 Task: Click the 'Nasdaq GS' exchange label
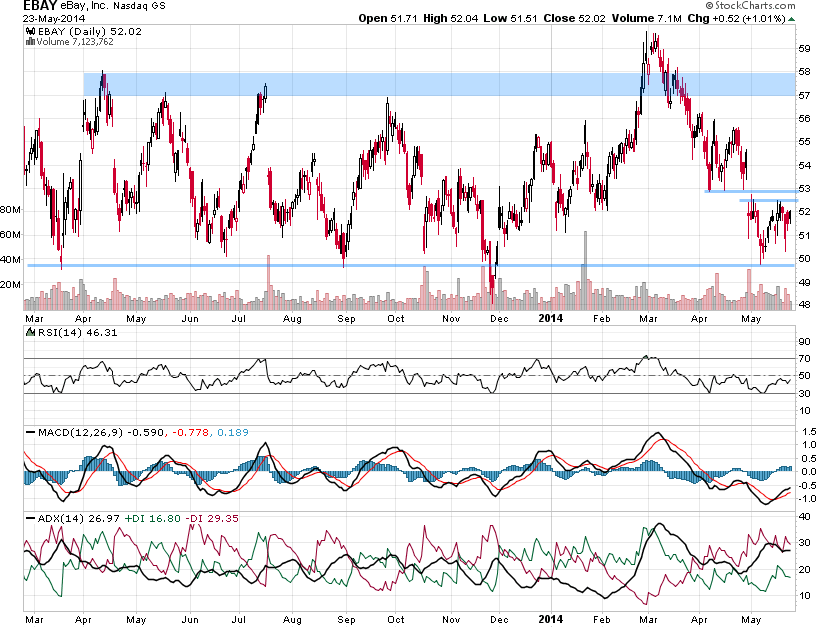(x=139, y=6)
